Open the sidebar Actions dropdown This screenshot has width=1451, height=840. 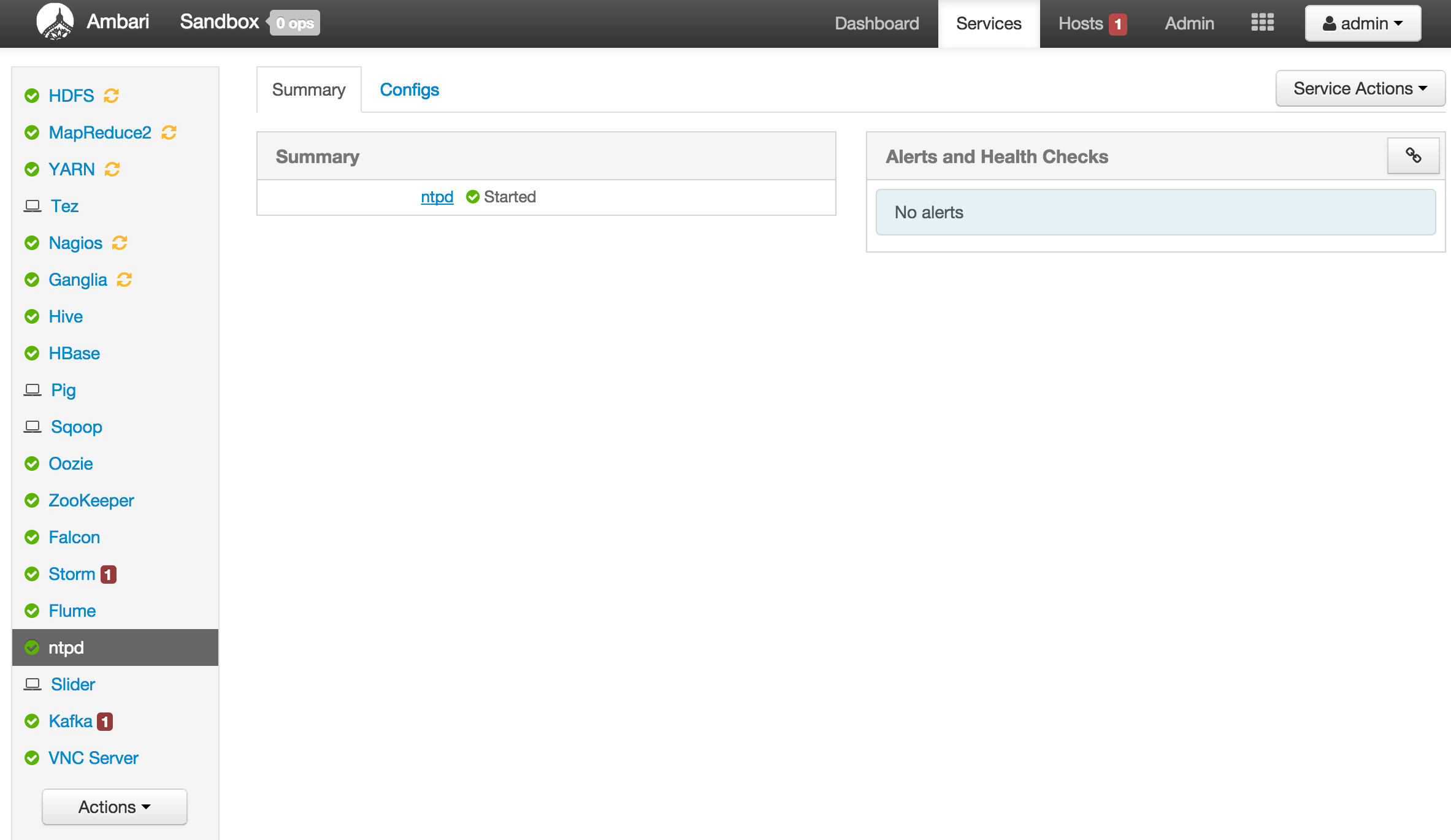coord(115,807)
